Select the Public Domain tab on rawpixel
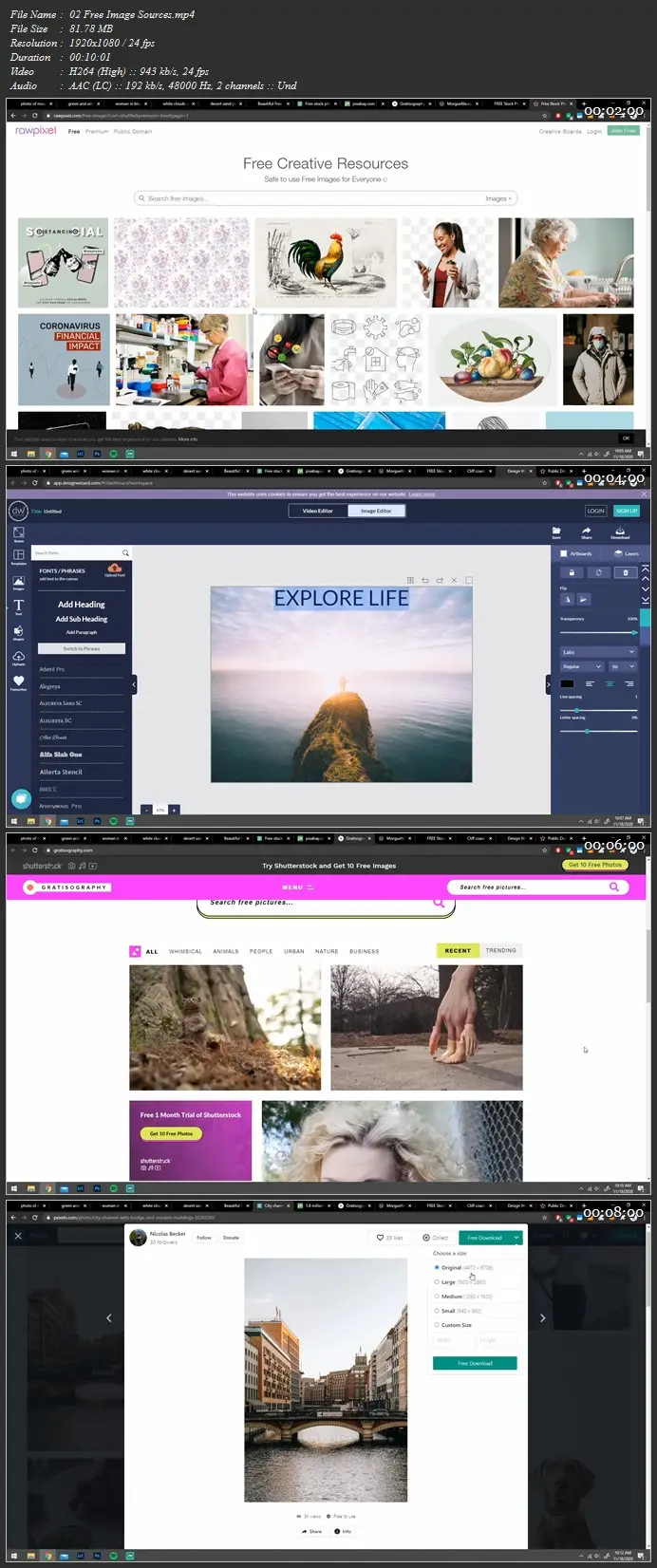The image size is (657, 1568). pyautogui.click(x=132, y=131)
